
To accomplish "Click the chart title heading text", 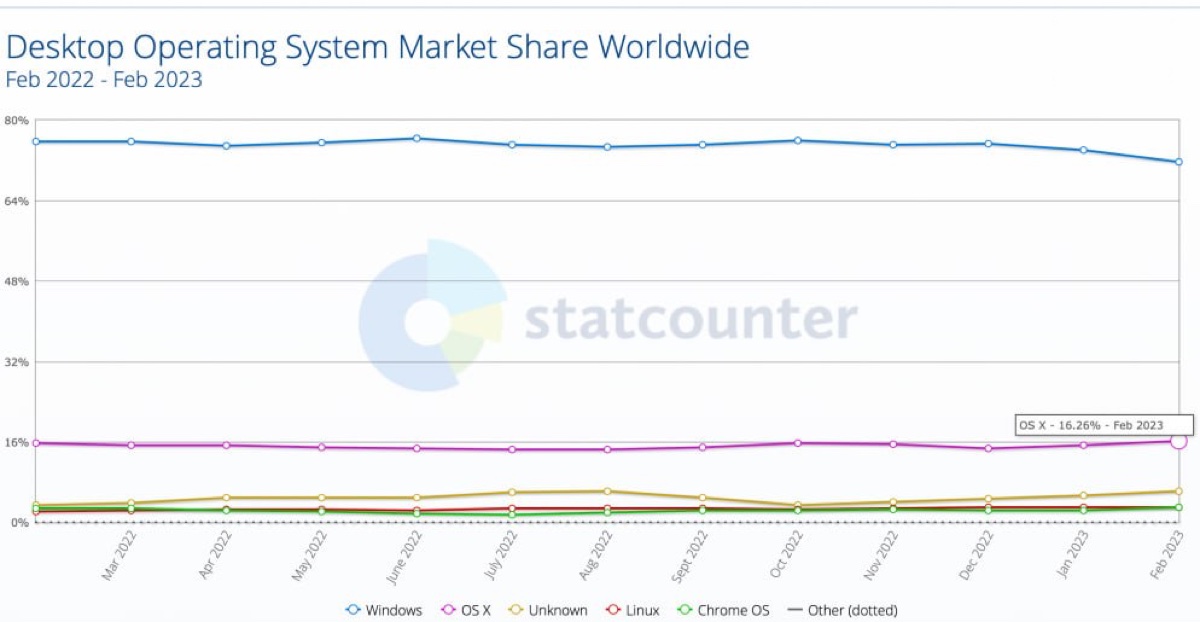I will click(378, 46).
